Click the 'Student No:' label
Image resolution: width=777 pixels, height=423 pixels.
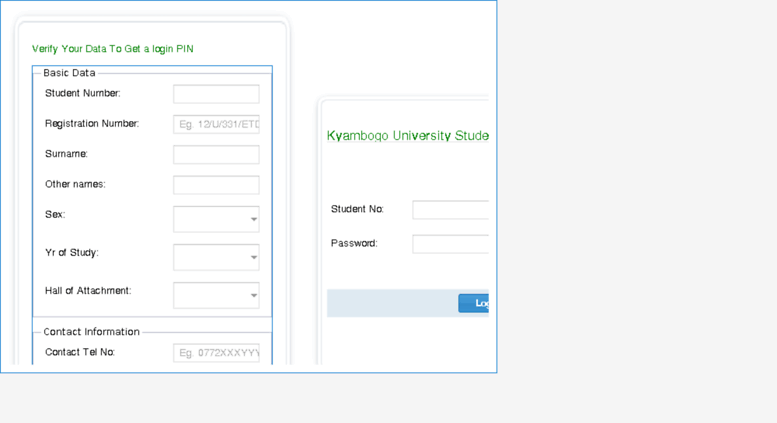[357, 209]
